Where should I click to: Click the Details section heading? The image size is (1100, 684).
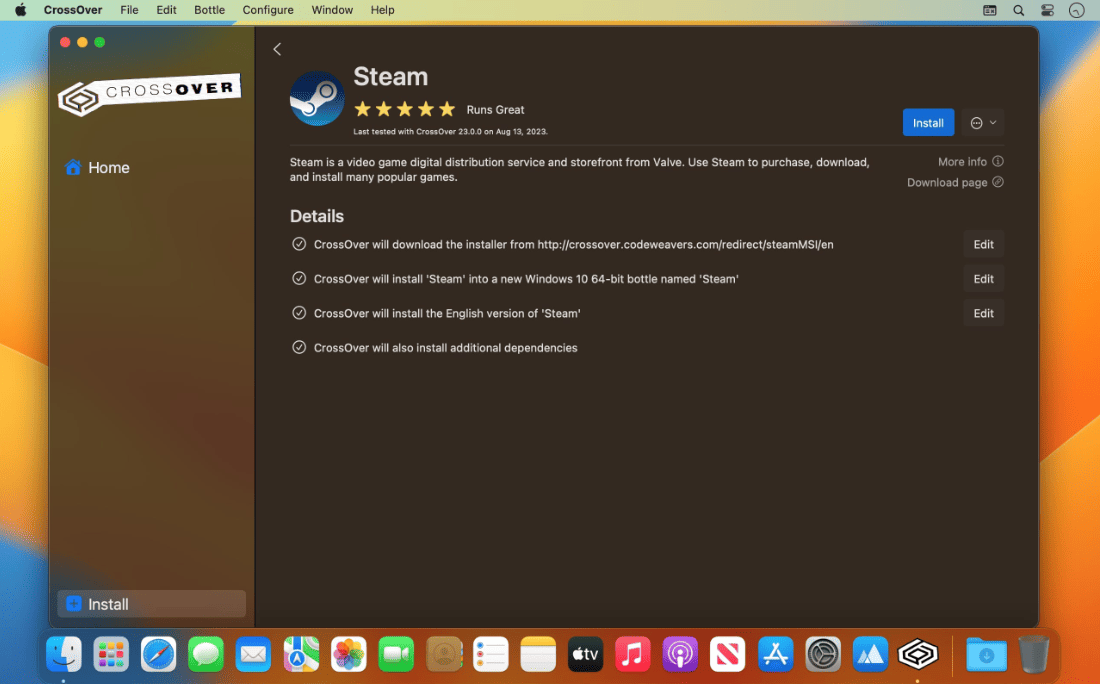click(317, 216)
